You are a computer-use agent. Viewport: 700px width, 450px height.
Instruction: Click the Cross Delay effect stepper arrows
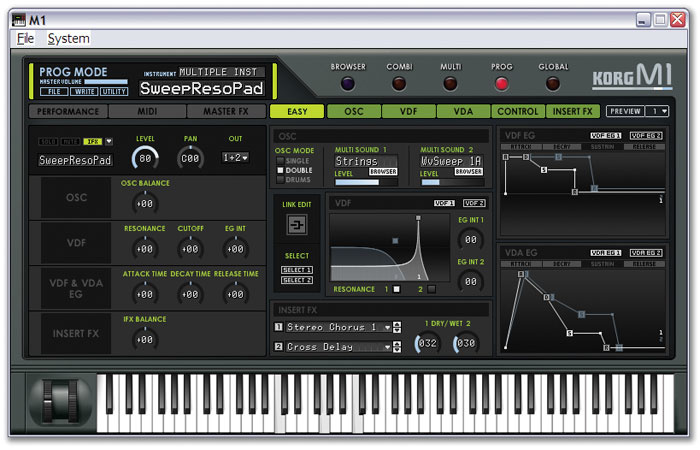pyautogui.click(x=397, y=347)
